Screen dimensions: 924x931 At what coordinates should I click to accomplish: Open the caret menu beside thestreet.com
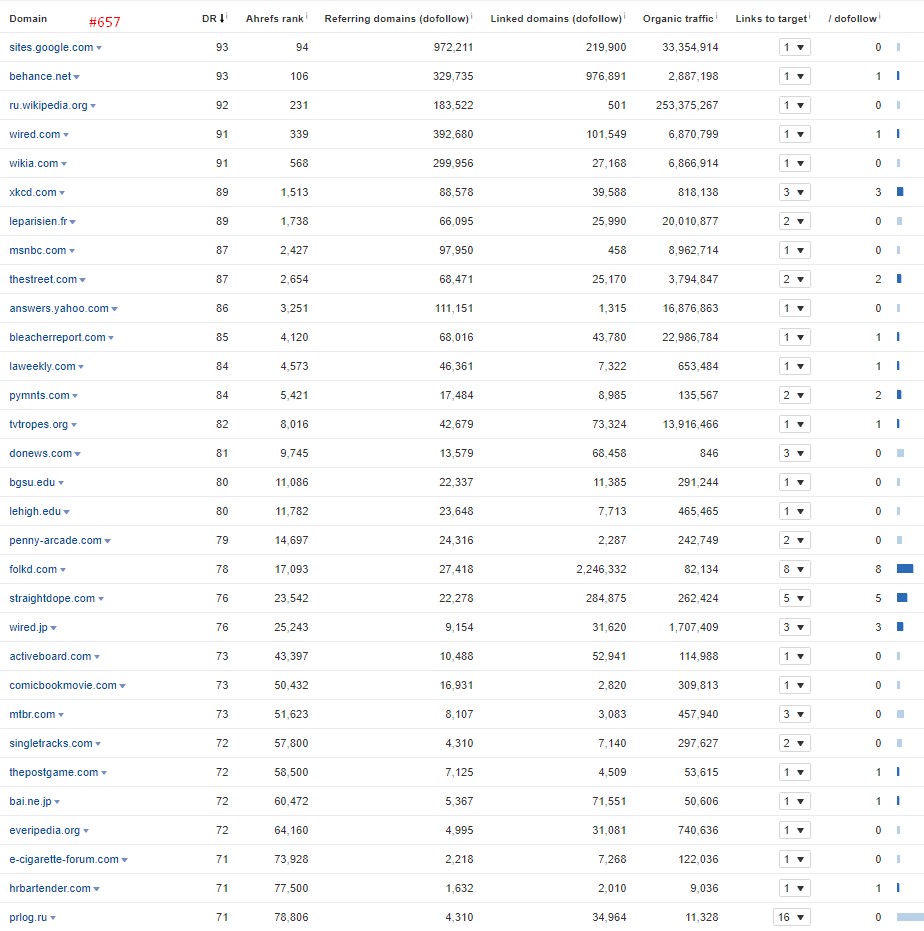tap(83, 280)
